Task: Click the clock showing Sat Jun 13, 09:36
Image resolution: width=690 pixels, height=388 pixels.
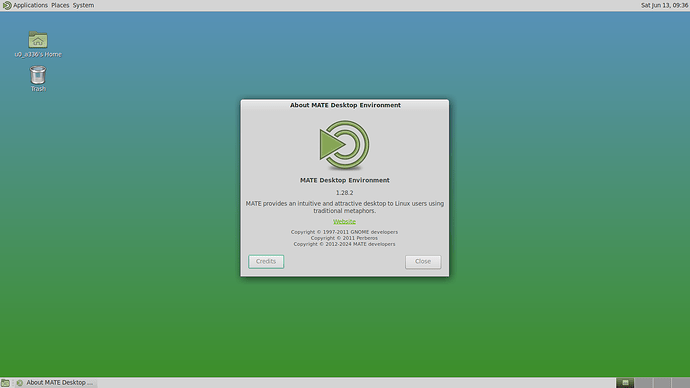Action: tap(664, 5)
